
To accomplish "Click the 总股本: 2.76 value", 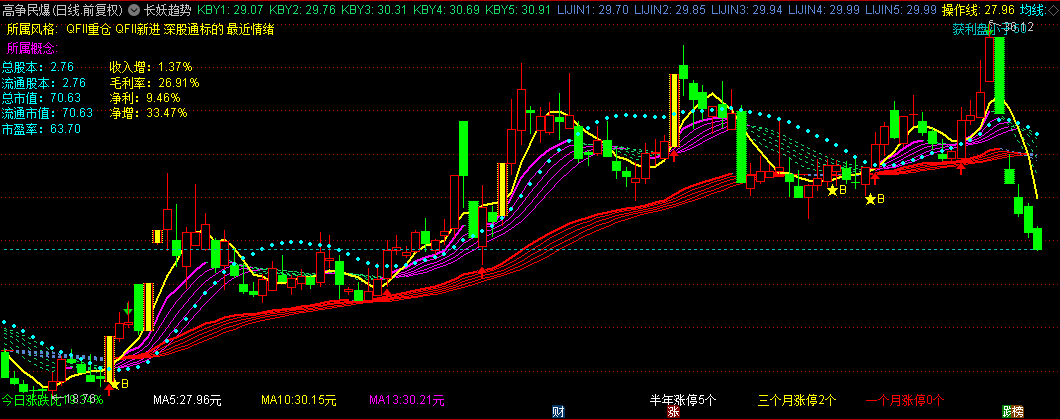I will click(38, 67).
